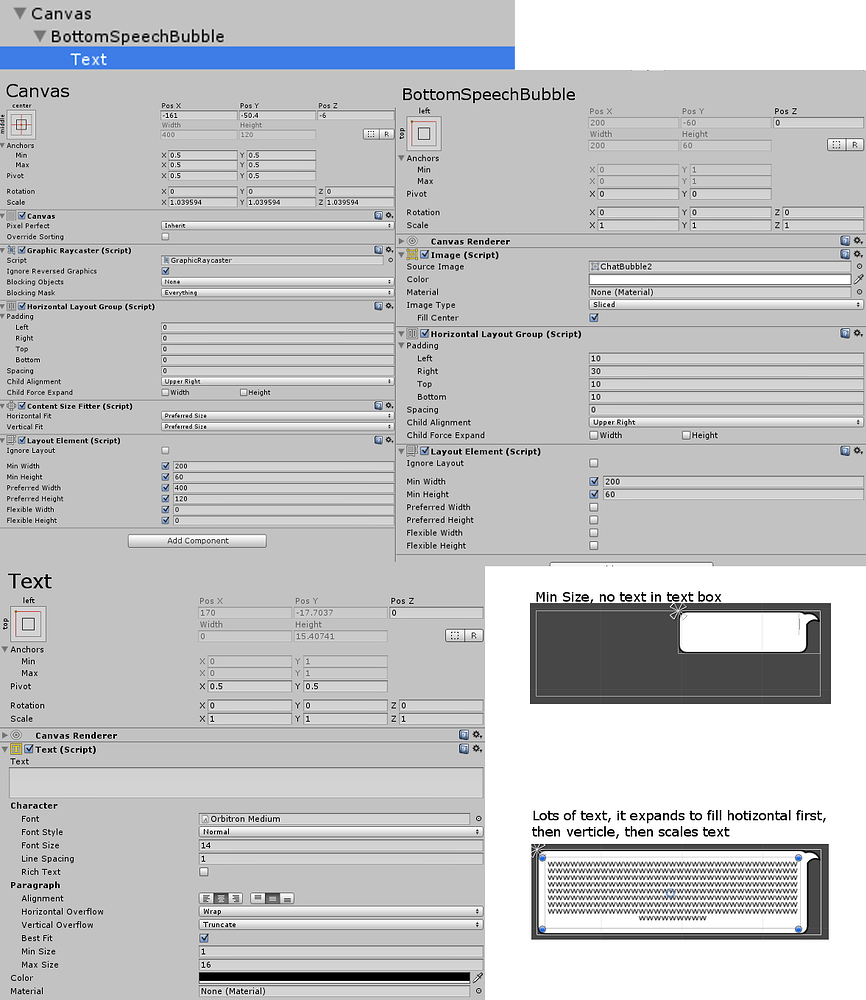
Task: Click the gear icon on Image (Script) component
Action: [856, 254]
